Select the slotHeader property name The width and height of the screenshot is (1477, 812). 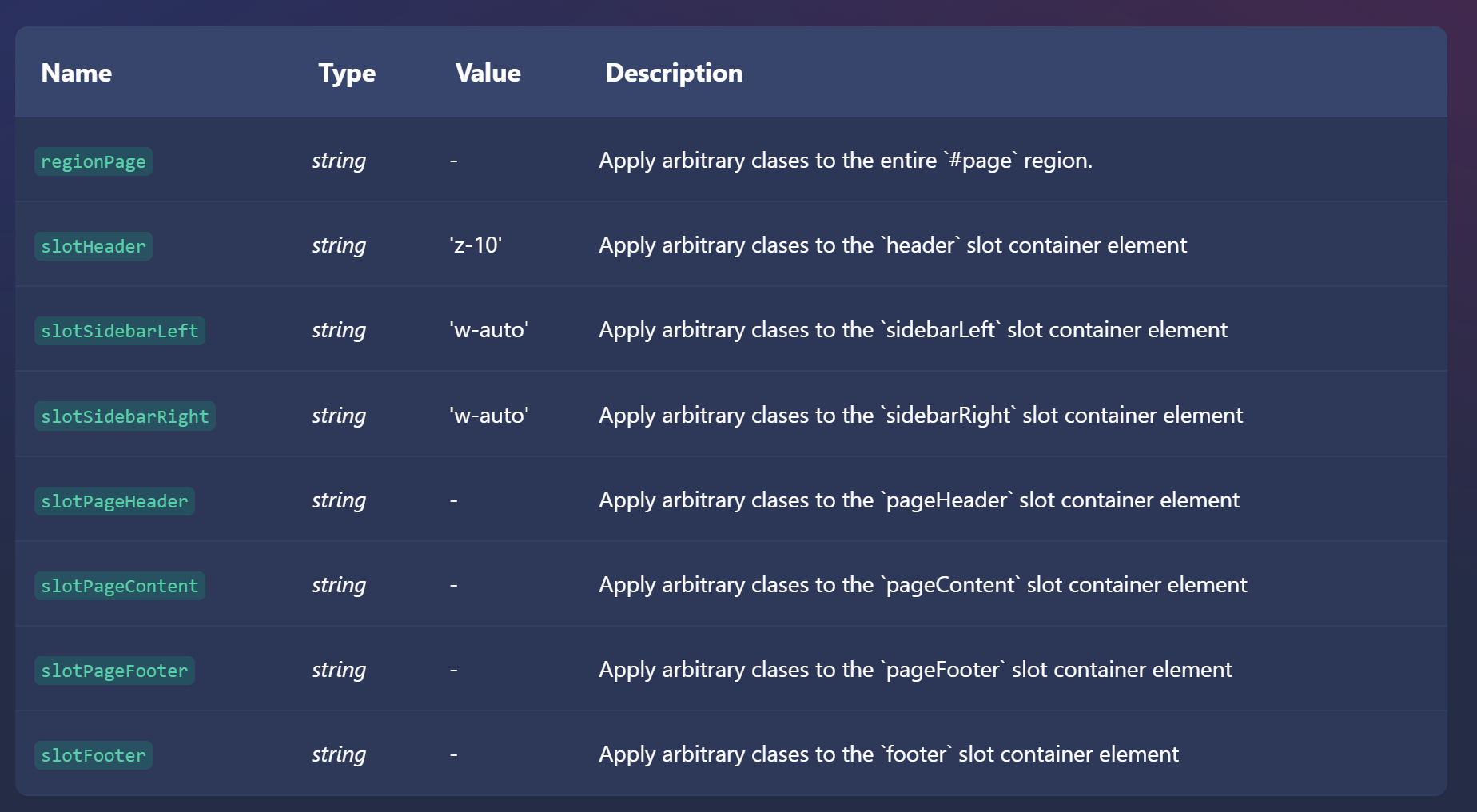point(94,246)
